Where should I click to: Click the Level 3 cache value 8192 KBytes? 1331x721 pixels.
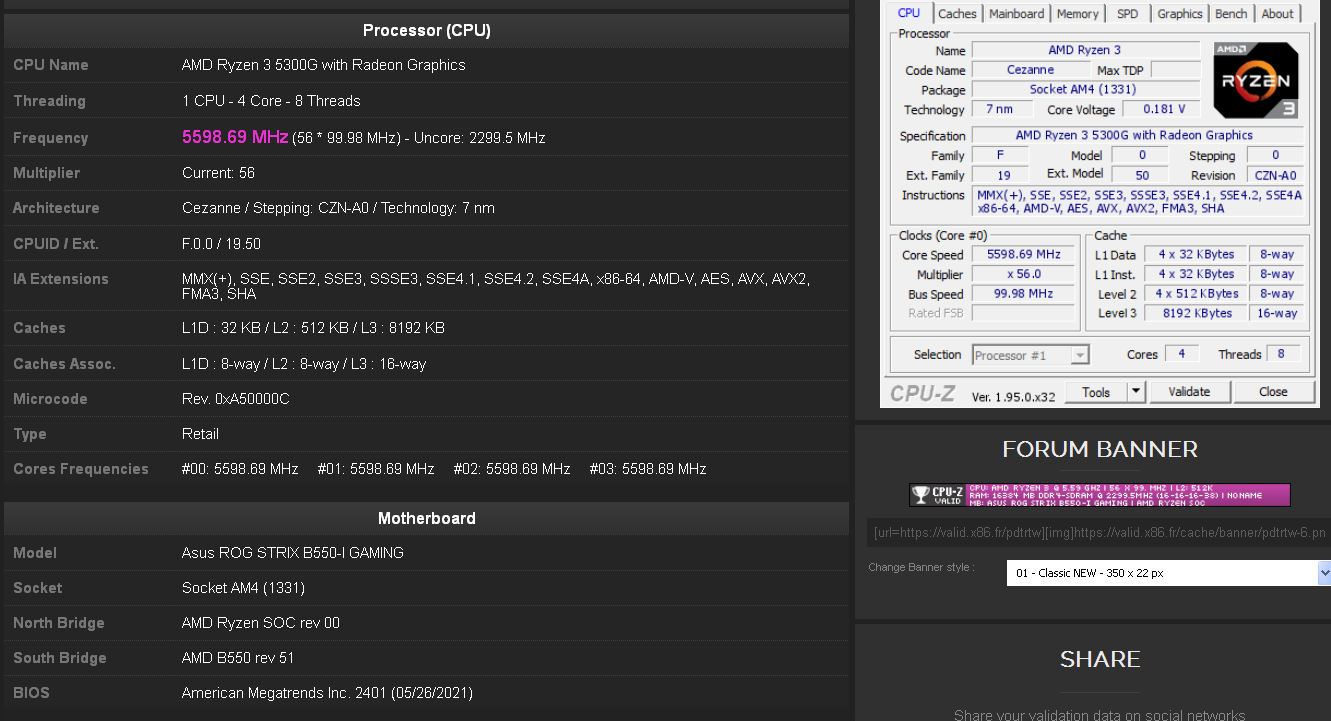click(1196, 313)
